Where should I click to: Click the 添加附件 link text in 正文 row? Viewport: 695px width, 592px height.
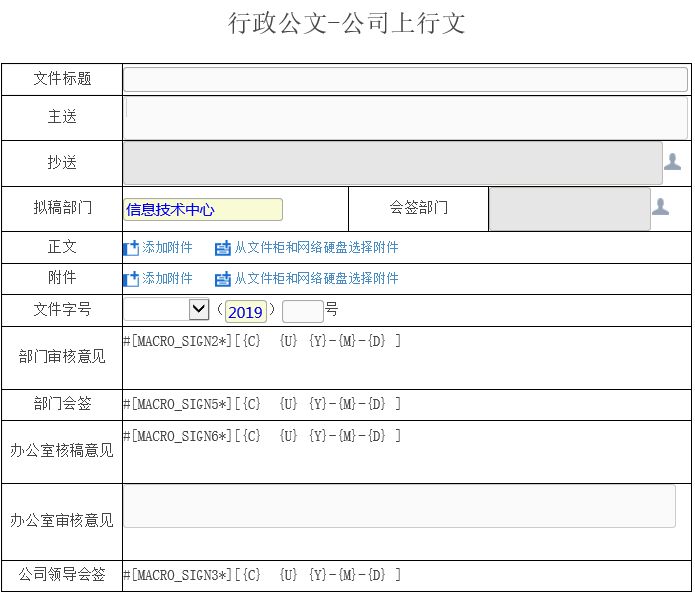click(167, 248)
